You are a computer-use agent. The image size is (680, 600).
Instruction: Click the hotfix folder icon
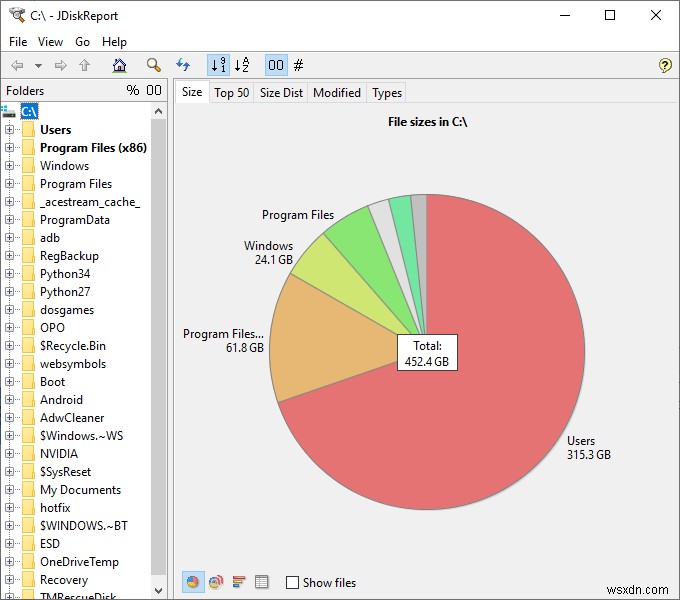tap(28, 508)
